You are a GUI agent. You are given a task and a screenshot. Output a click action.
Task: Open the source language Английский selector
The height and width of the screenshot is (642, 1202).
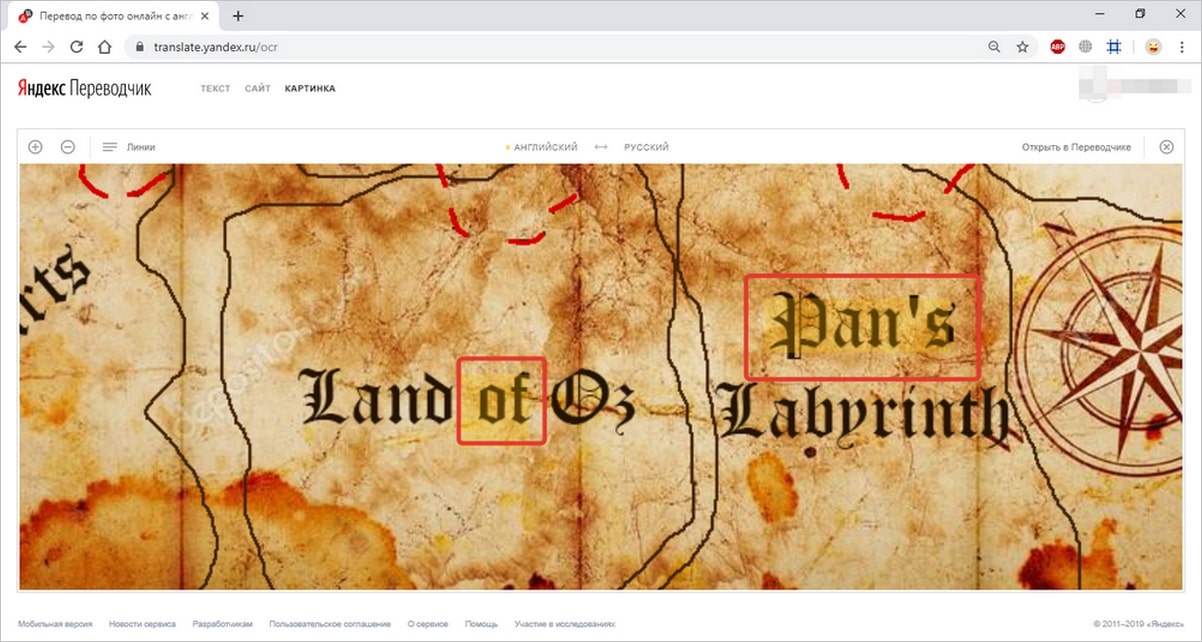click(545, 147)
